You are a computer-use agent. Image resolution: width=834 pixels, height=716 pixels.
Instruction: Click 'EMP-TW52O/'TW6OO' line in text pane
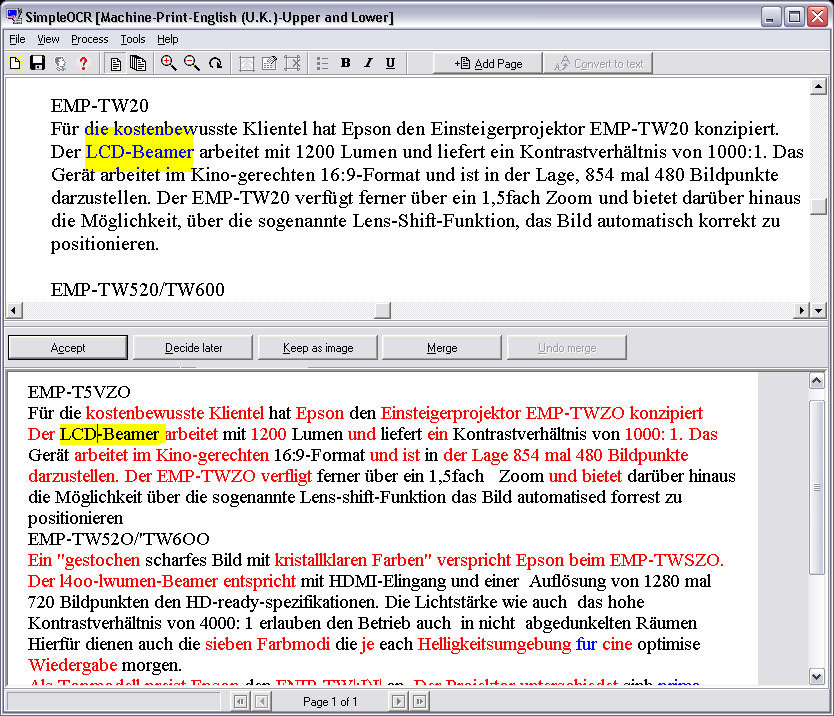[119, 539]
